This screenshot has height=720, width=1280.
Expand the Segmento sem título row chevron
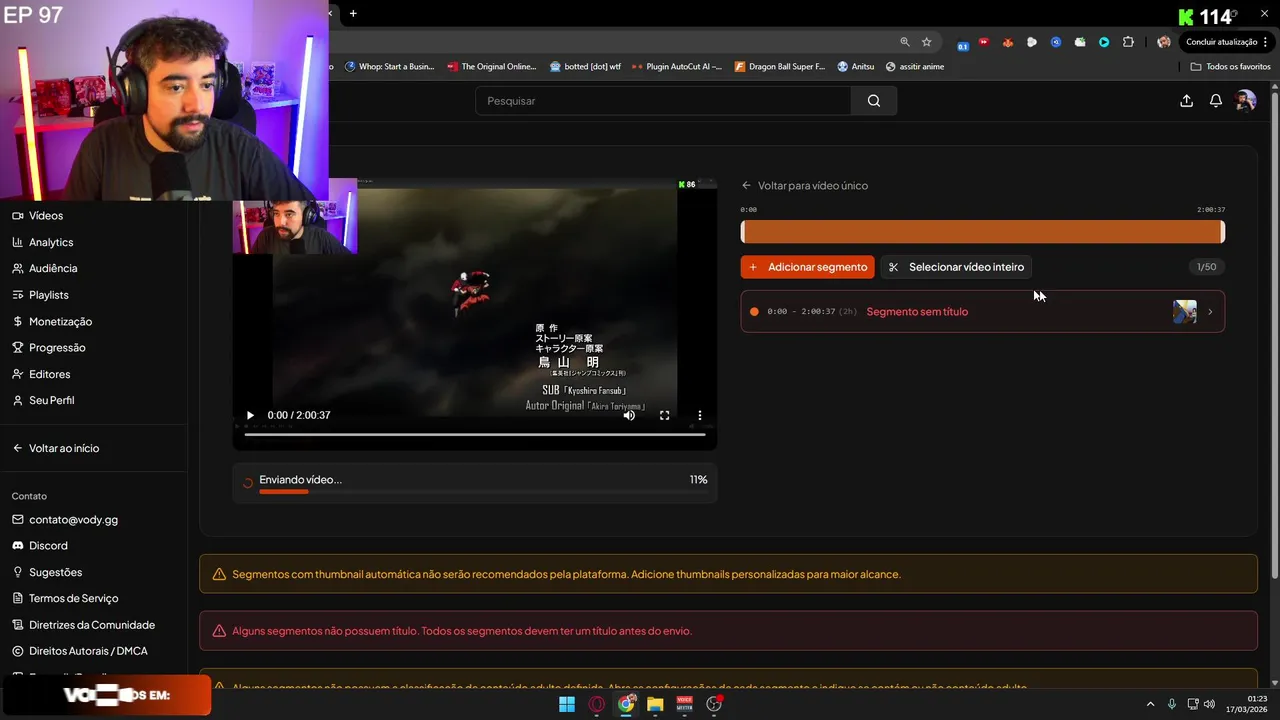1210,312
